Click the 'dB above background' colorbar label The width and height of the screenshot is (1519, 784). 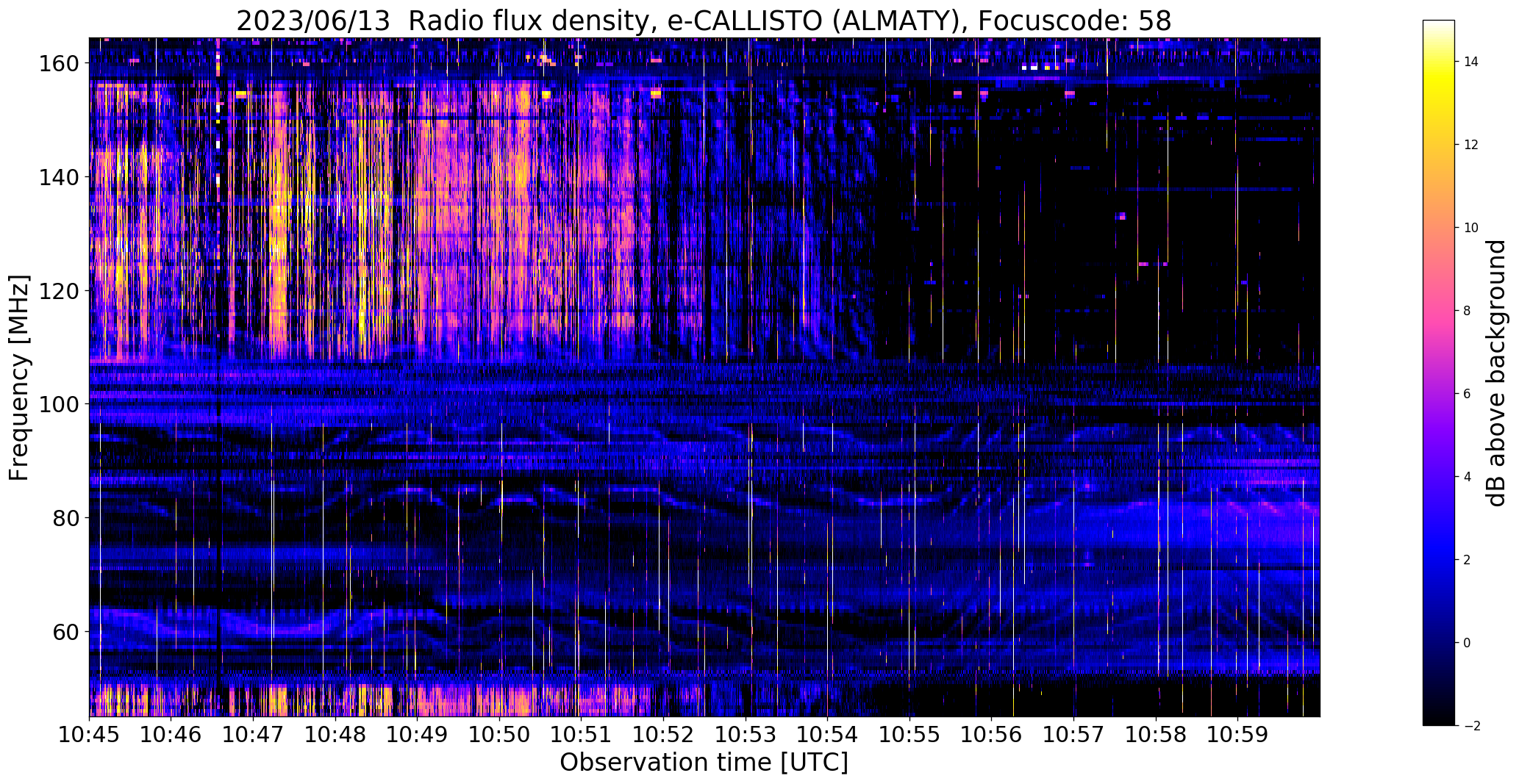[x=1495, y=373]
